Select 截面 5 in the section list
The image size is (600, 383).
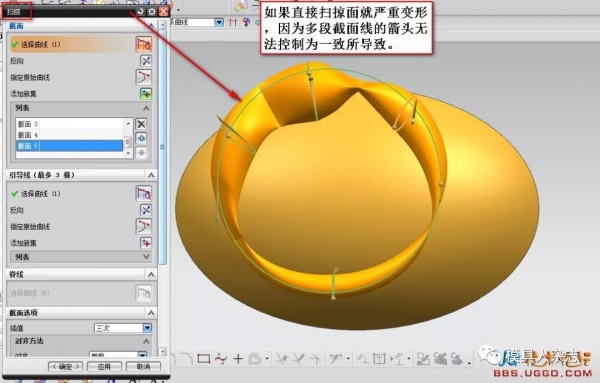(69, 146)
